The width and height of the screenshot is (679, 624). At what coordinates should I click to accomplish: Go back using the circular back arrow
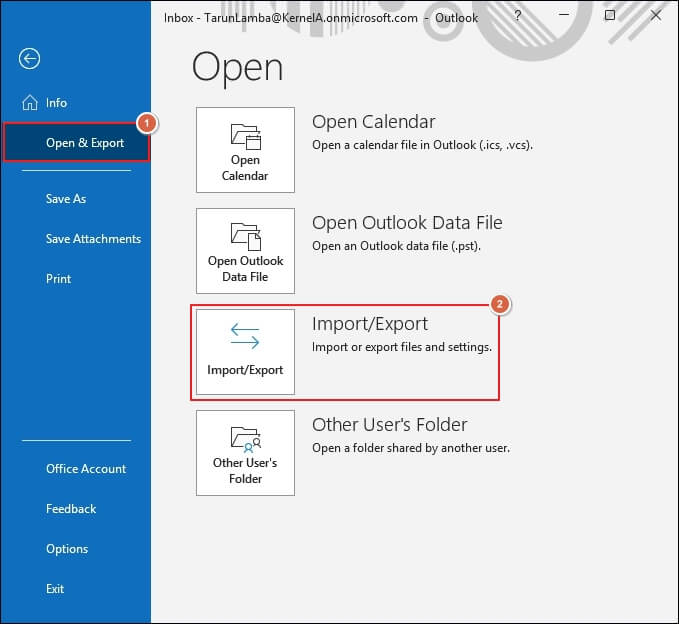29,58
